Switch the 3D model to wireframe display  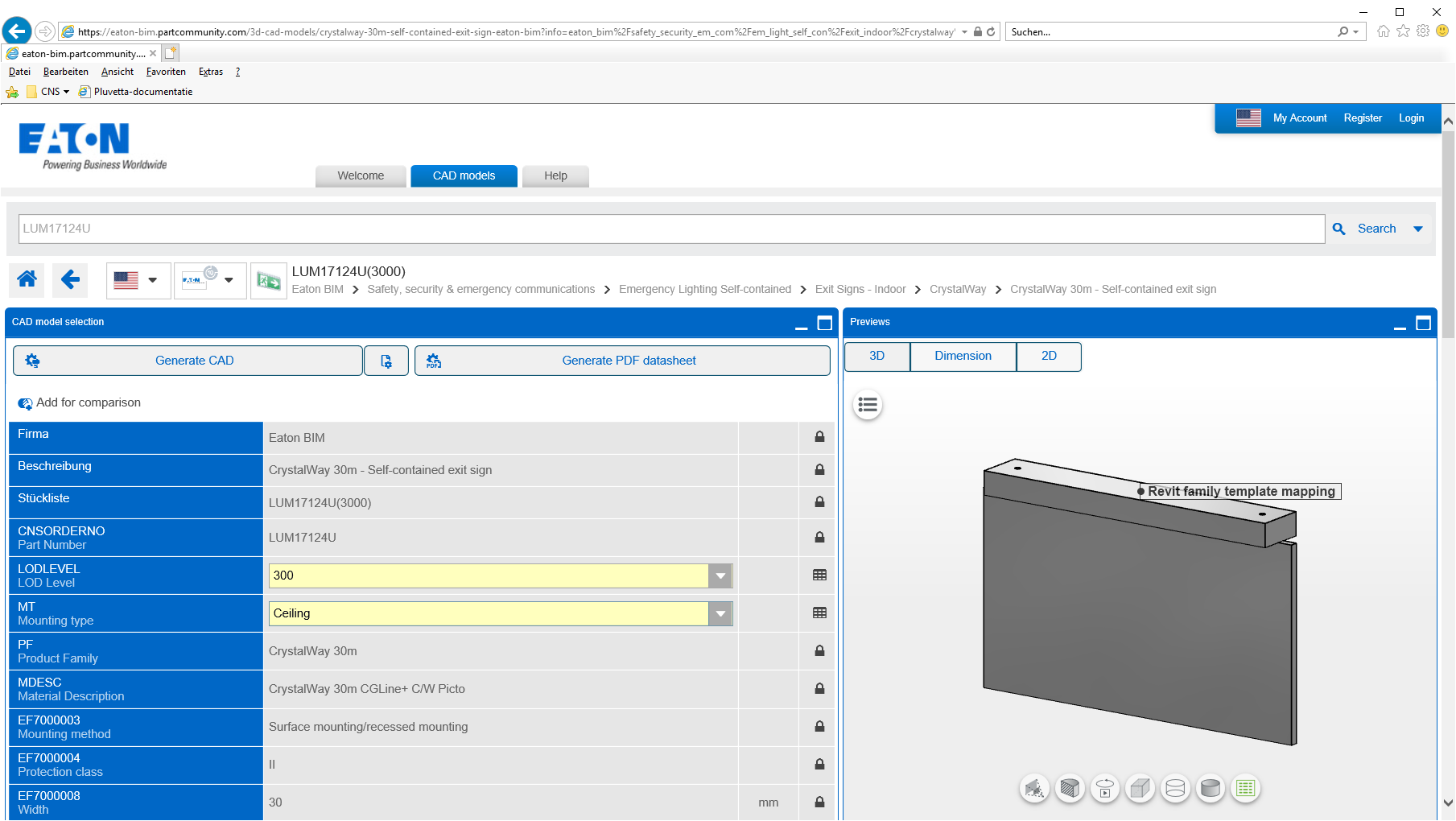pos(1175,789)
